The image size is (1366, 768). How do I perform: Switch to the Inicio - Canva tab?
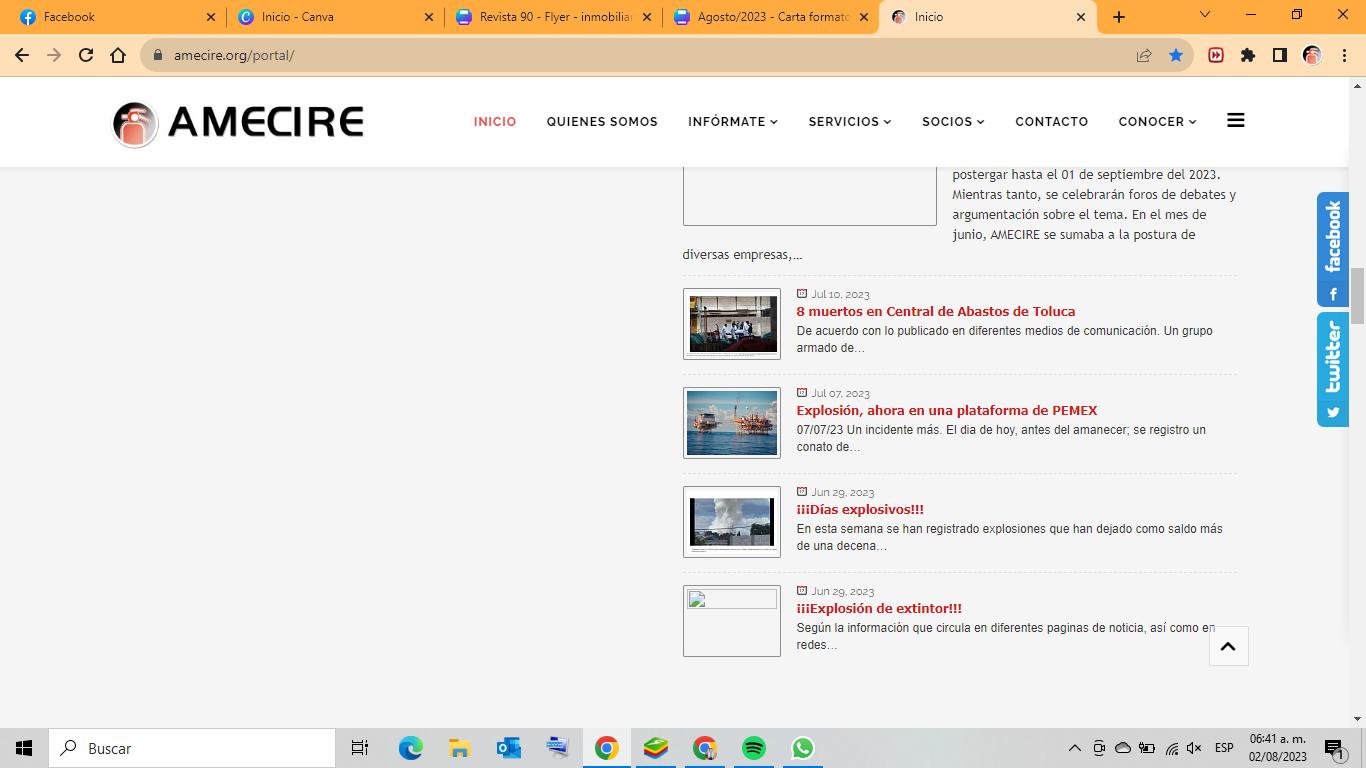coord(336,17)
